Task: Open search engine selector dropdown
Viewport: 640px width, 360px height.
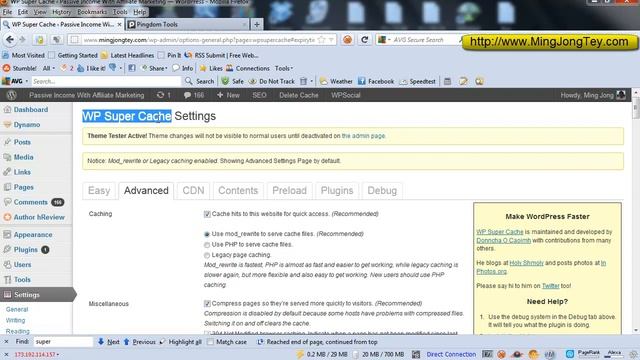Action: pos(384,40)
